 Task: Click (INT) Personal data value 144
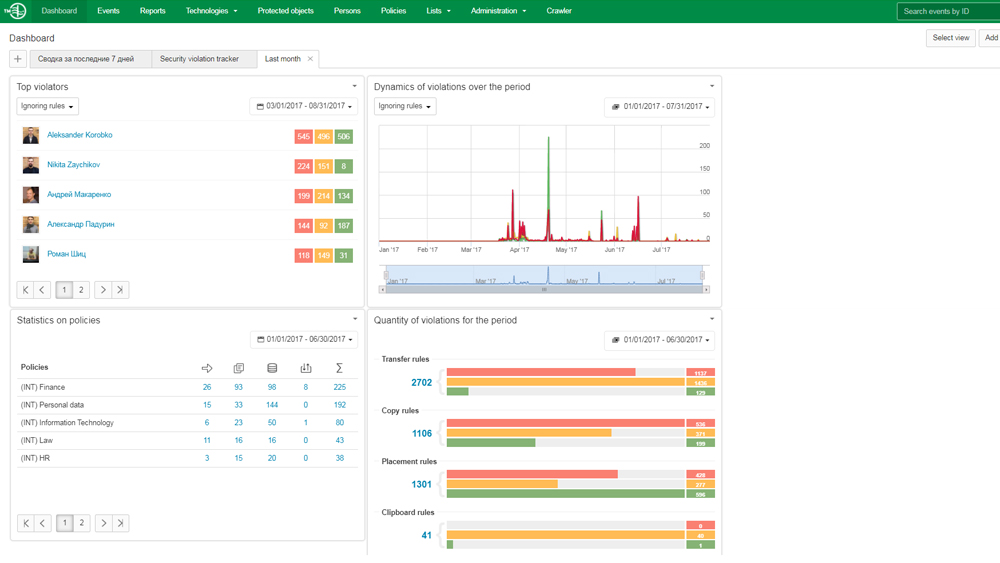click(272, 405)
